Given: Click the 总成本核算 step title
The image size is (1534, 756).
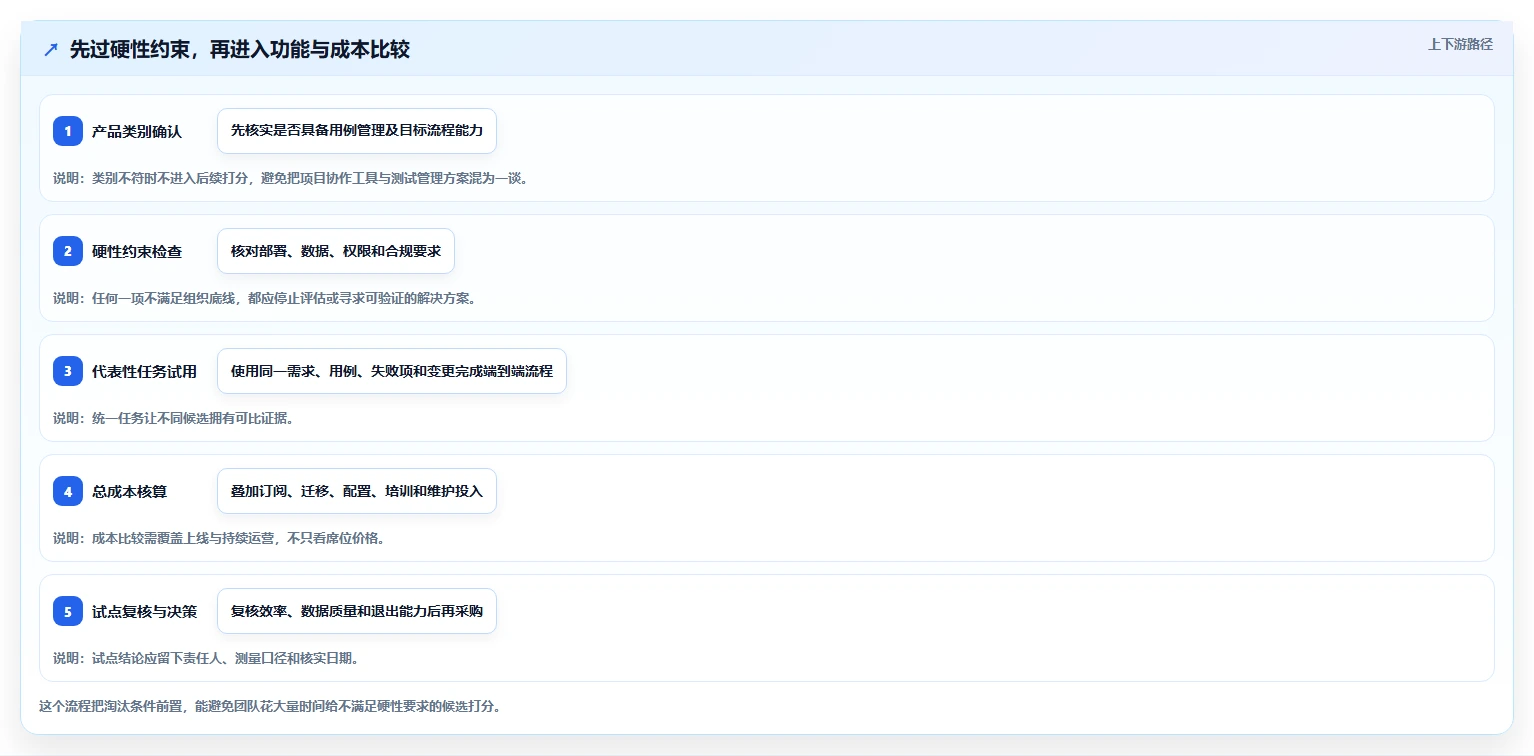Looking at the screenshot, I should click(x=129, y=491).
